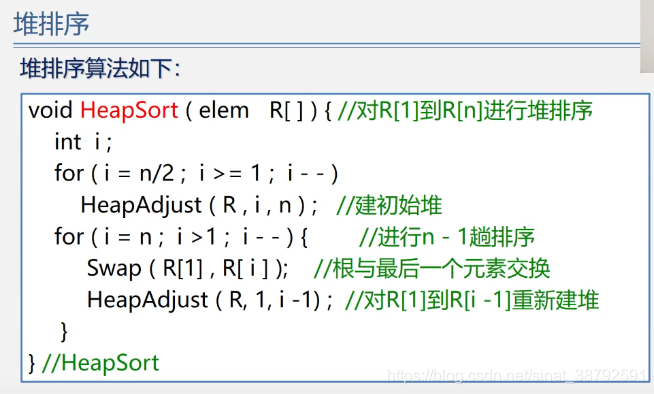Click the closing comment //HeapSort
This screenshot has height=394, width=654.
click(x=101, y=363)
